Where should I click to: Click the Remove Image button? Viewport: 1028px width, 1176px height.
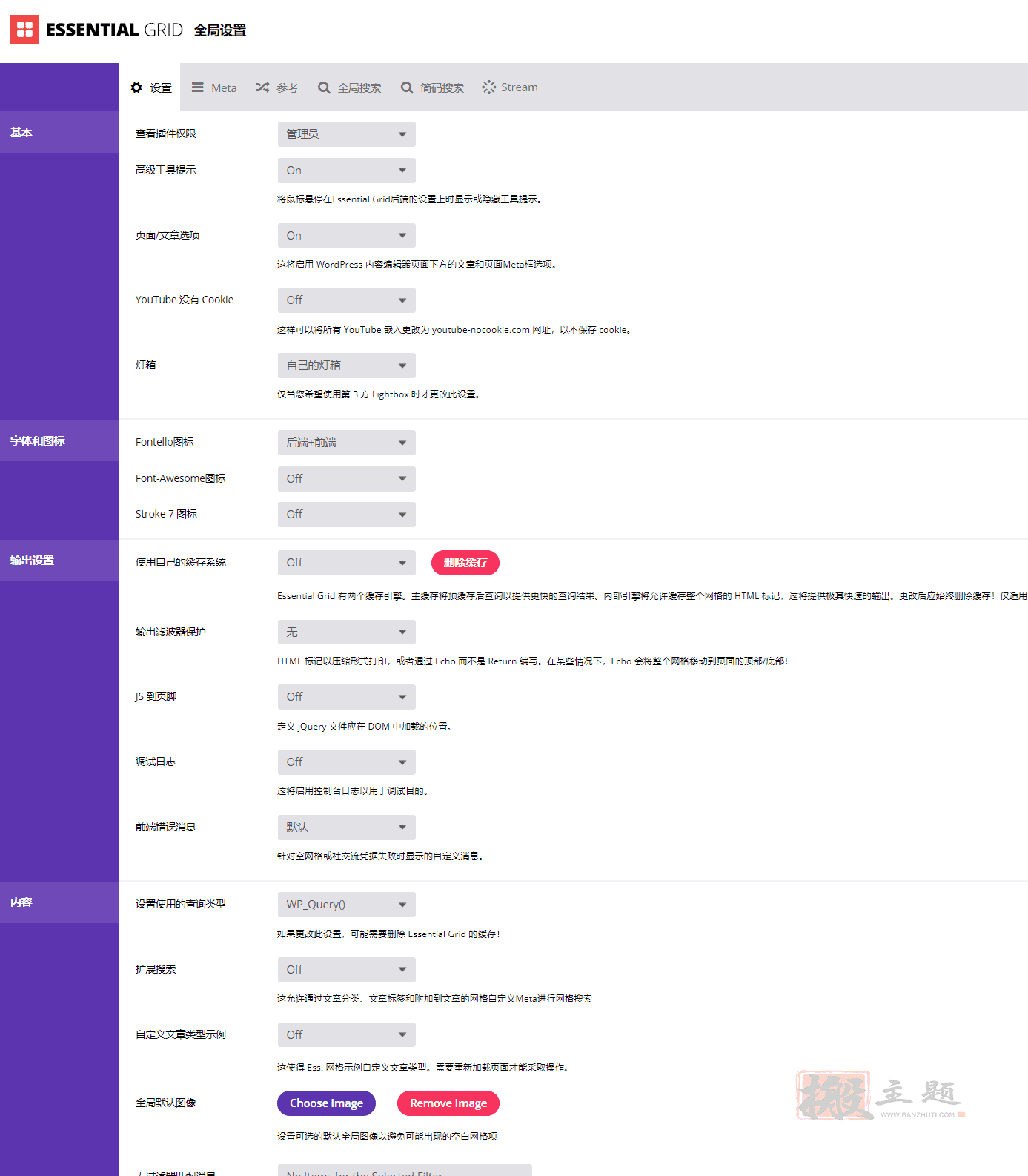tap(448, 1103)
